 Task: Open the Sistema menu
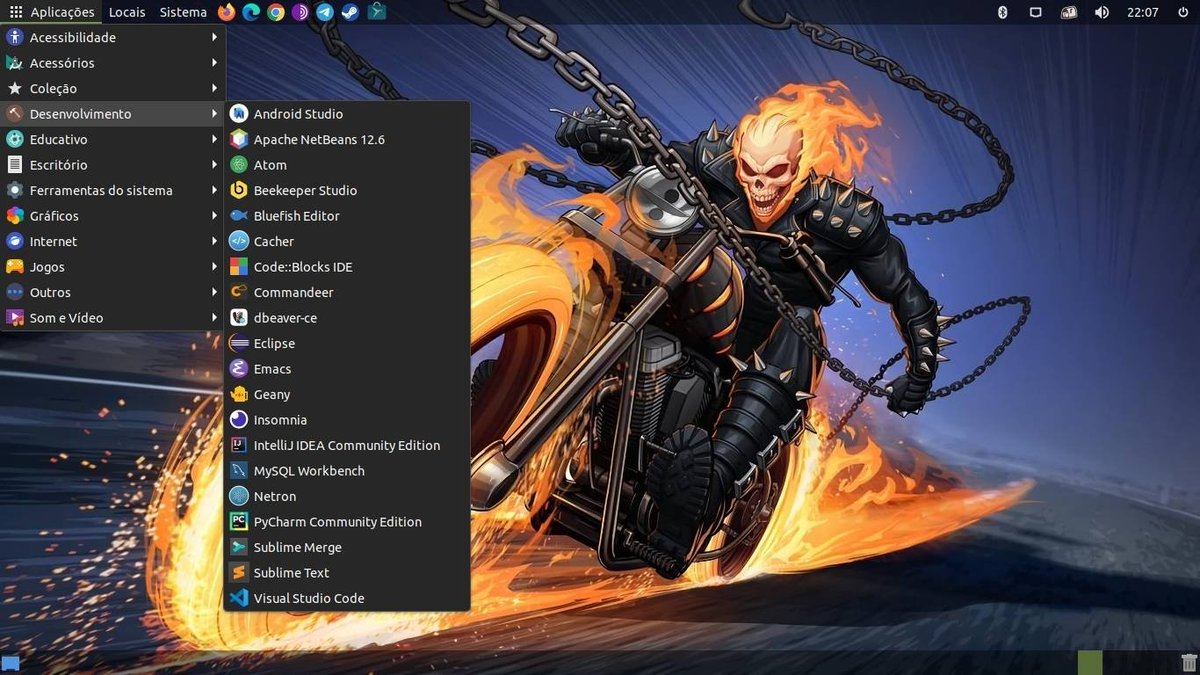(183, 12)
